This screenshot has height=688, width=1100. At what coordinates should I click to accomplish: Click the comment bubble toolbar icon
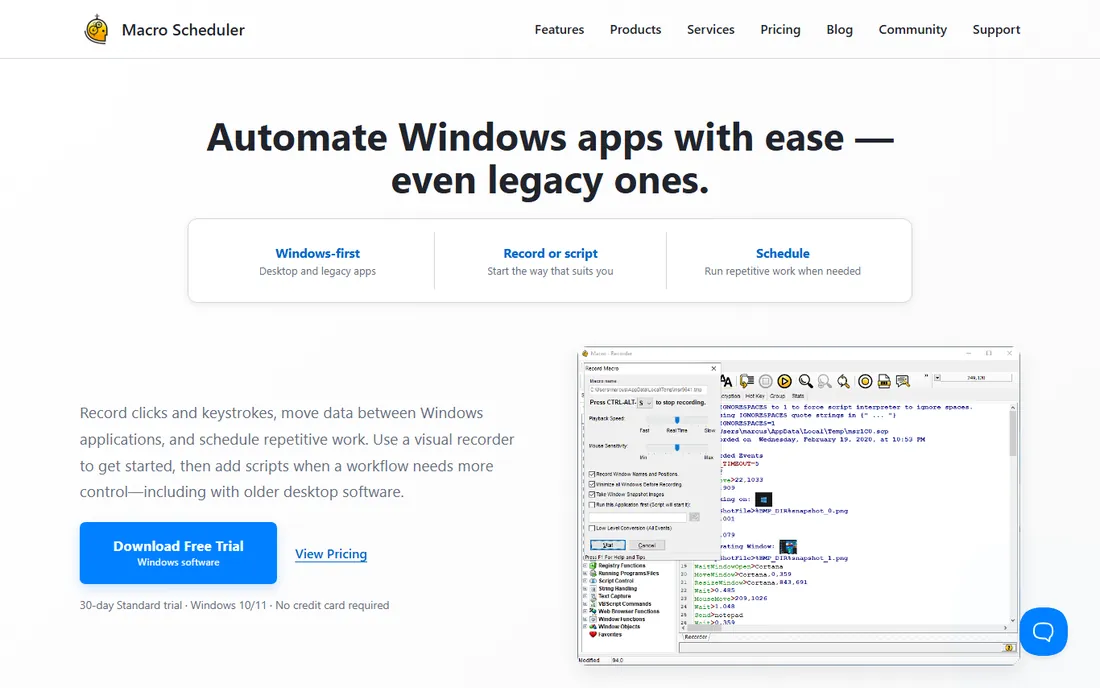click(x=903, y=382)
